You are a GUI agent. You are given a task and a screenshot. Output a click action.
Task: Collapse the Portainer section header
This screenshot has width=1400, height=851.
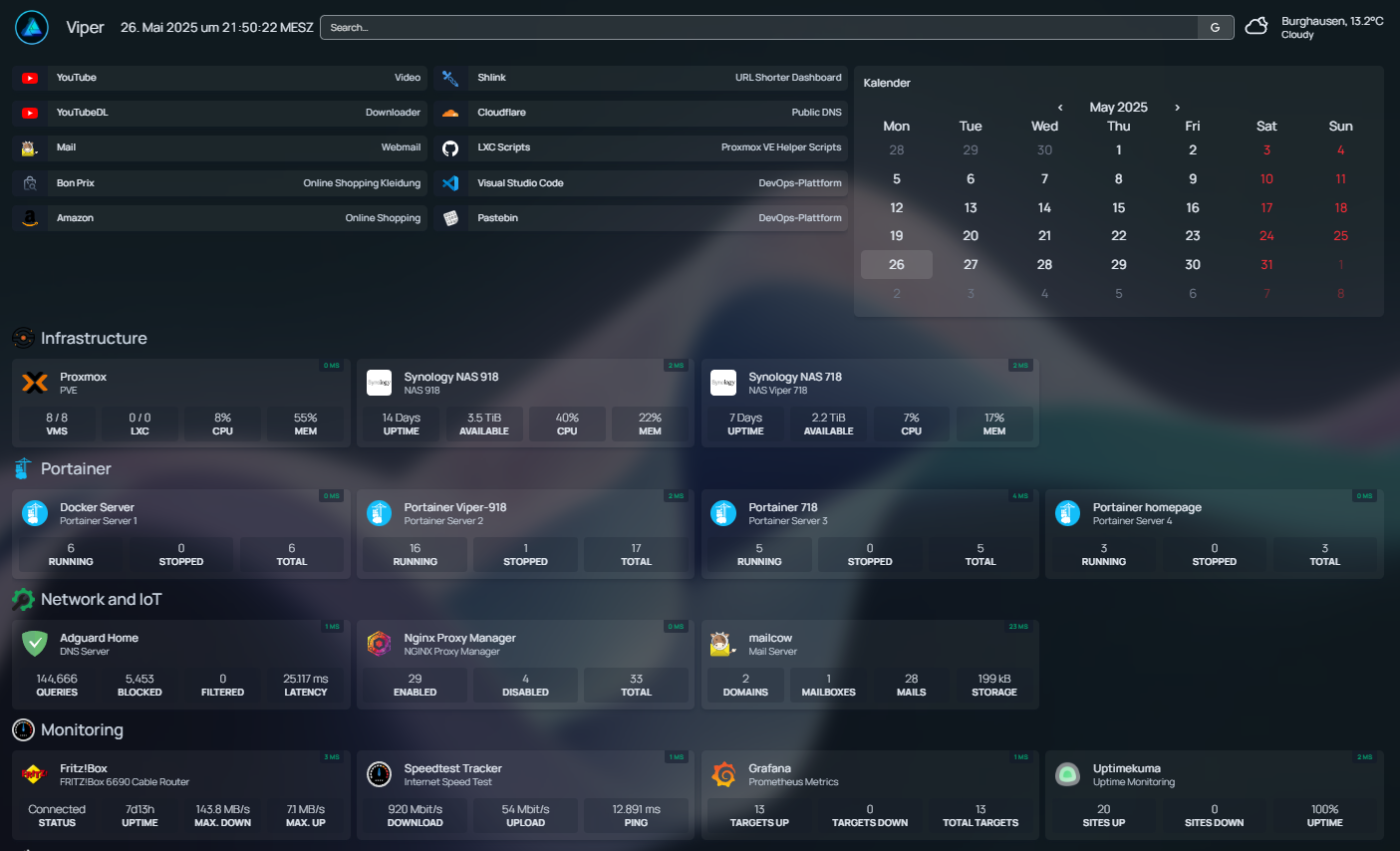point(75,469)
